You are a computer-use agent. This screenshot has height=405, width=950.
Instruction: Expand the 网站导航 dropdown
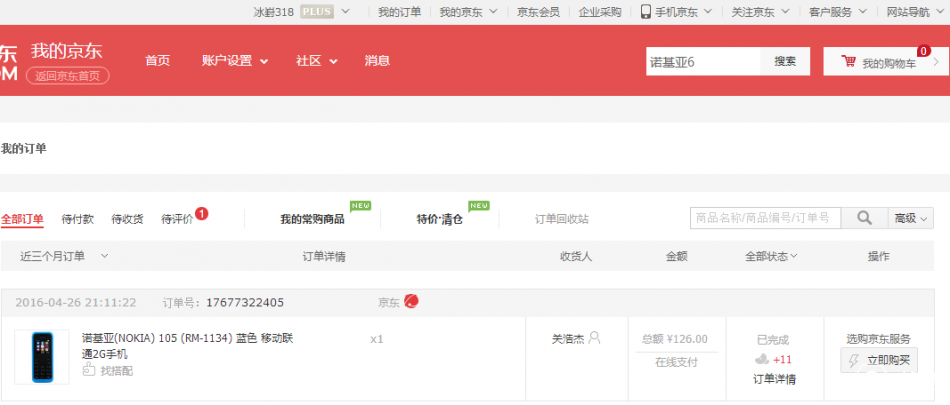click(940, 12)
